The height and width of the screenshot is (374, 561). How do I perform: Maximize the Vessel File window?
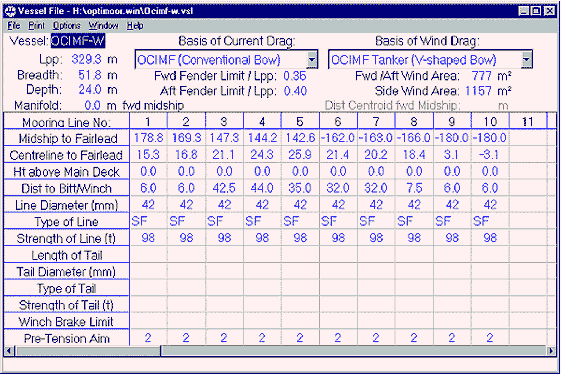tap(536, 11)
